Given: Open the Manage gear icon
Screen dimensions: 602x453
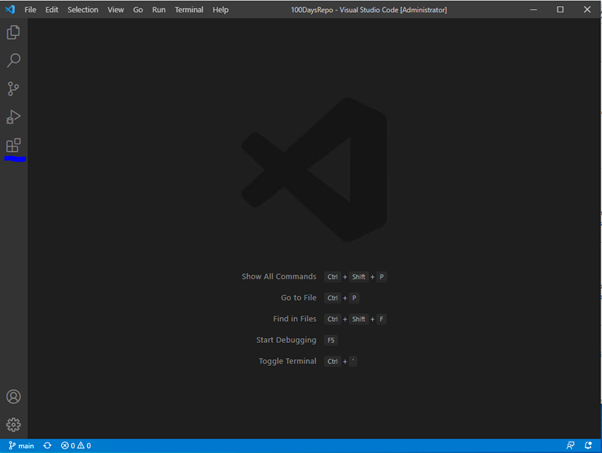Looking at the screenshot, I should click(x=14, y=425).
